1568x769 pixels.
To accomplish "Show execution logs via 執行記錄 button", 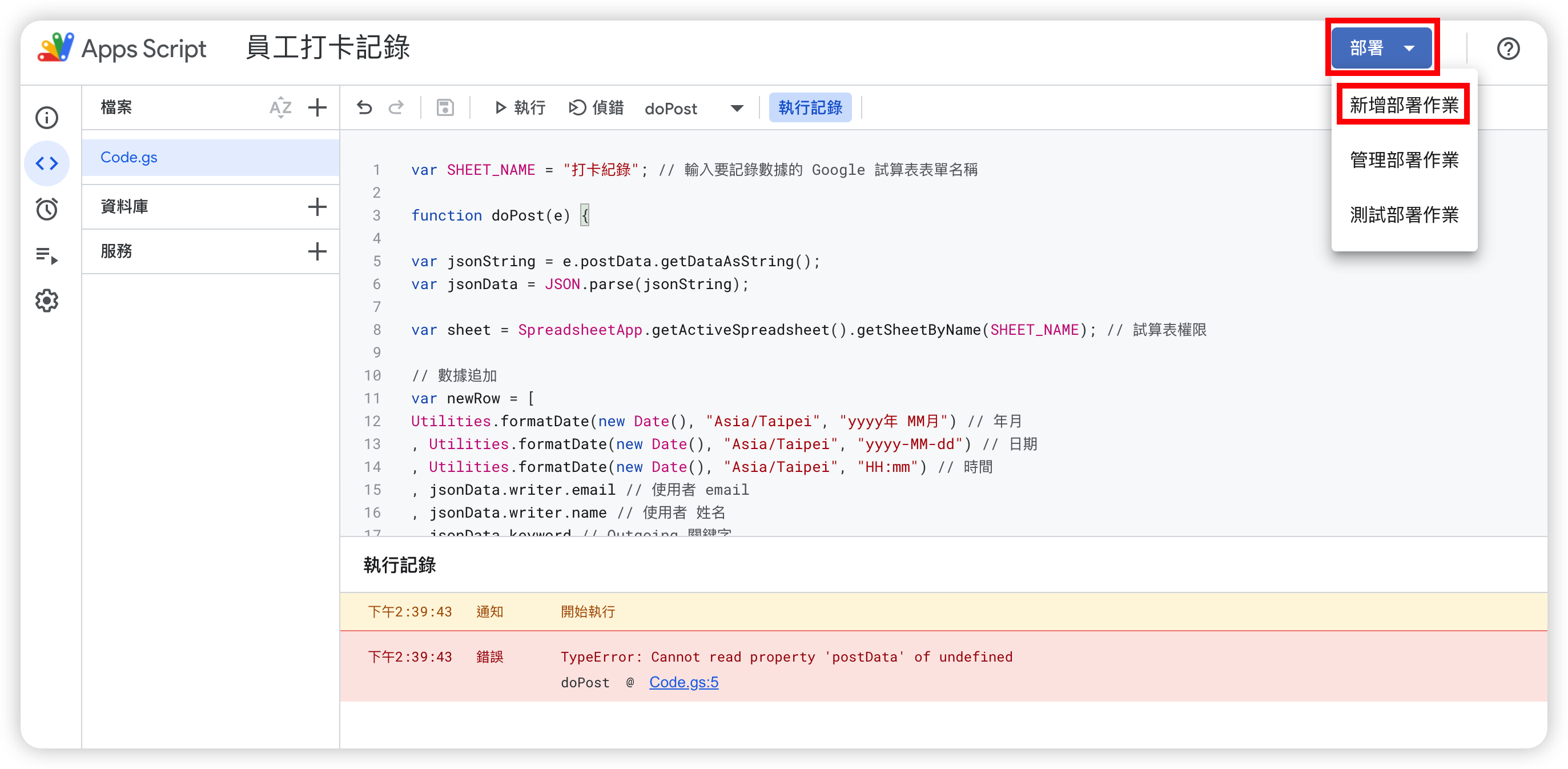I will (810, 107).
